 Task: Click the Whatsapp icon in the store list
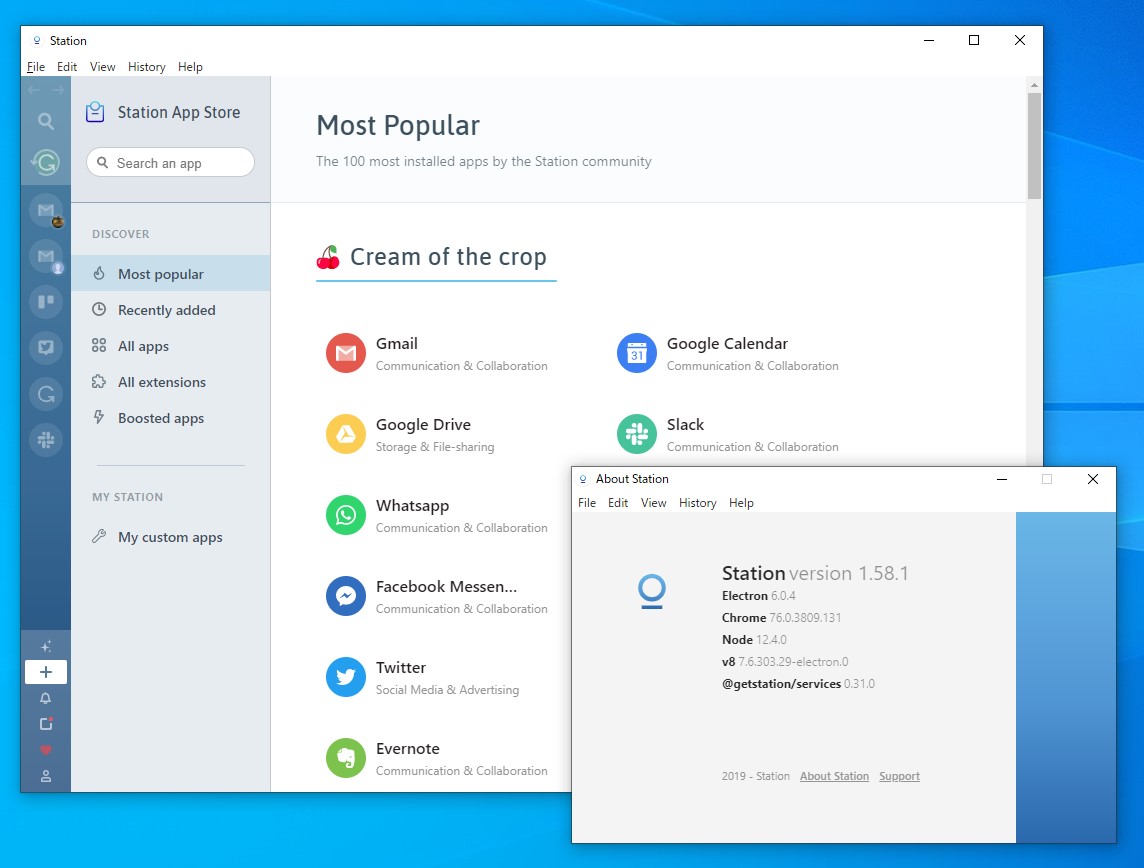coord(345,515)
